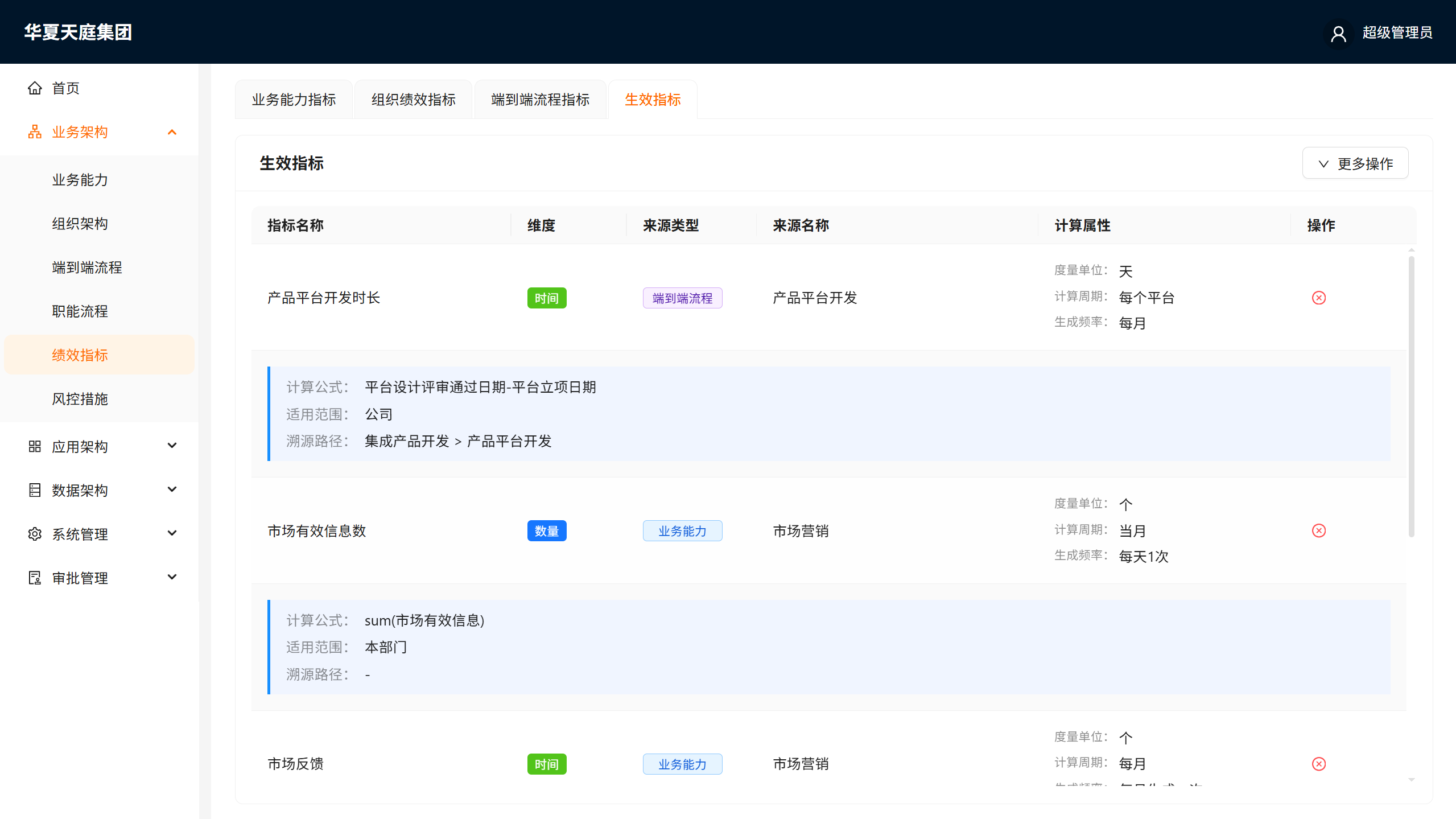Click trace path 集成产品开发 > 产品平台开发

[x=458, y=441]
